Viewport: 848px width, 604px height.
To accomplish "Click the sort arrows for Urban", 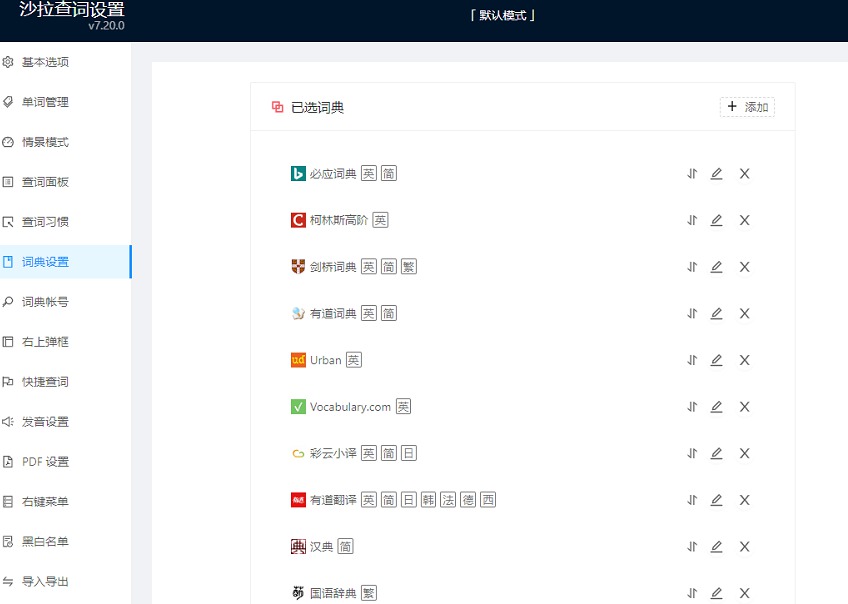I will (692, 360).
